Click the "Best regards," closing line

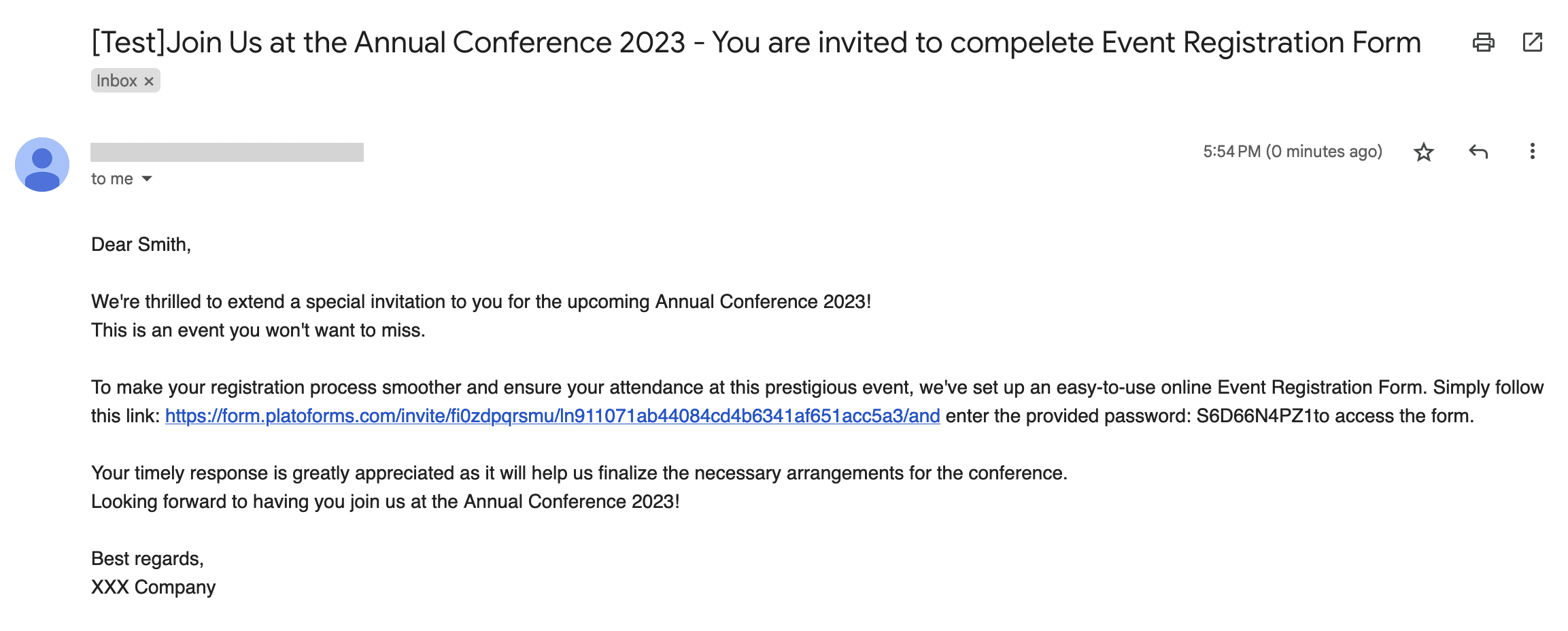147,558
